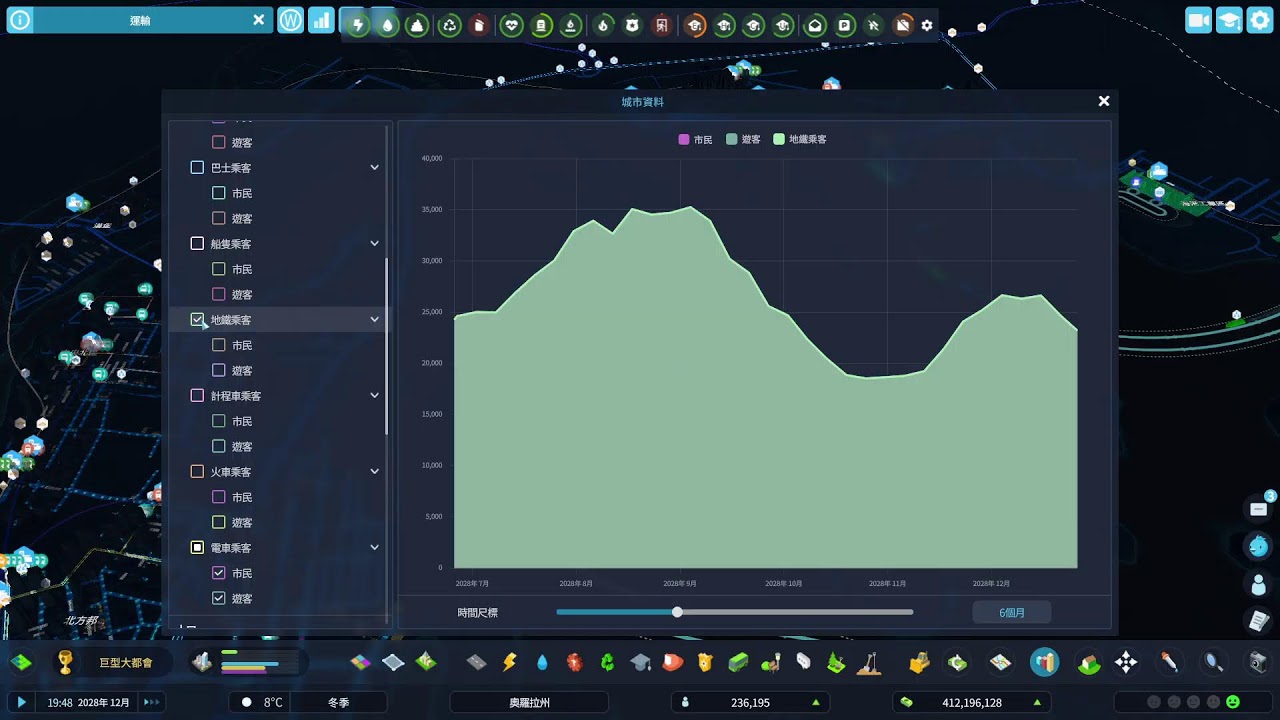The width and height of the screenshot is (1280, 720).
Task: Select the healthcare heart infoview icon
Action: 512,25
